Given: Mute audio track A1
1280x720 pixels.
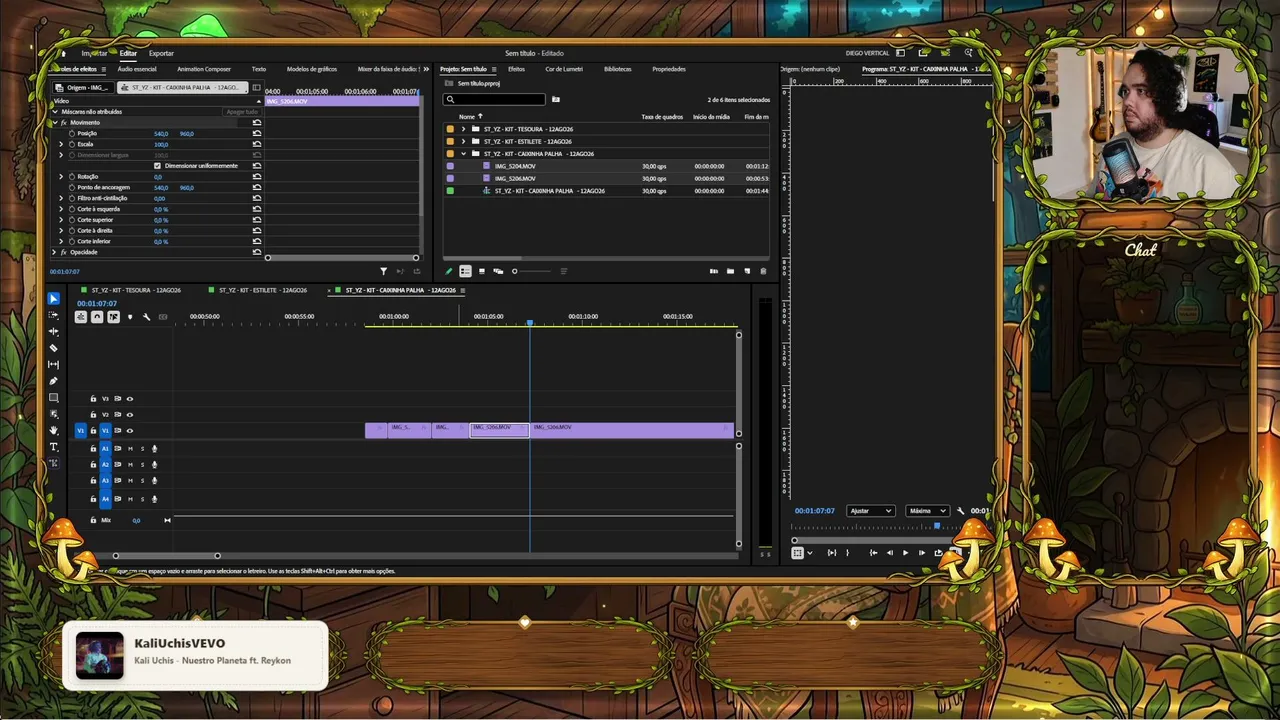Looking at the screenshot, I should (x=130, y=448).
